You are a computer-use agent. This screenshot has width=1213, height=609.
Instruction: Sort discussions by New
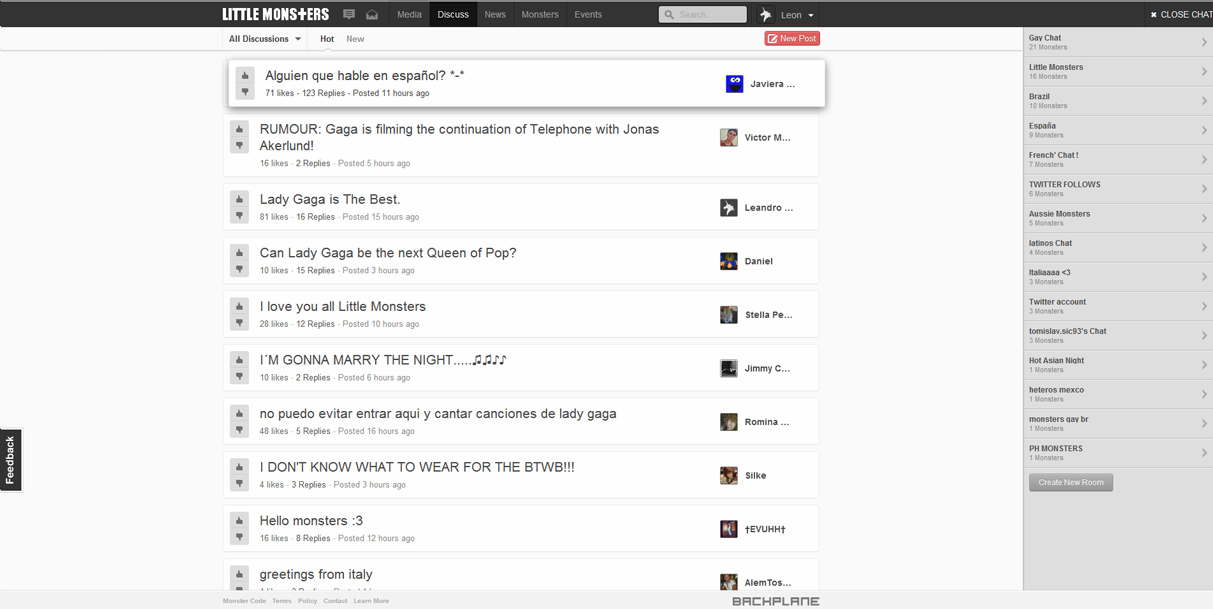355,39
